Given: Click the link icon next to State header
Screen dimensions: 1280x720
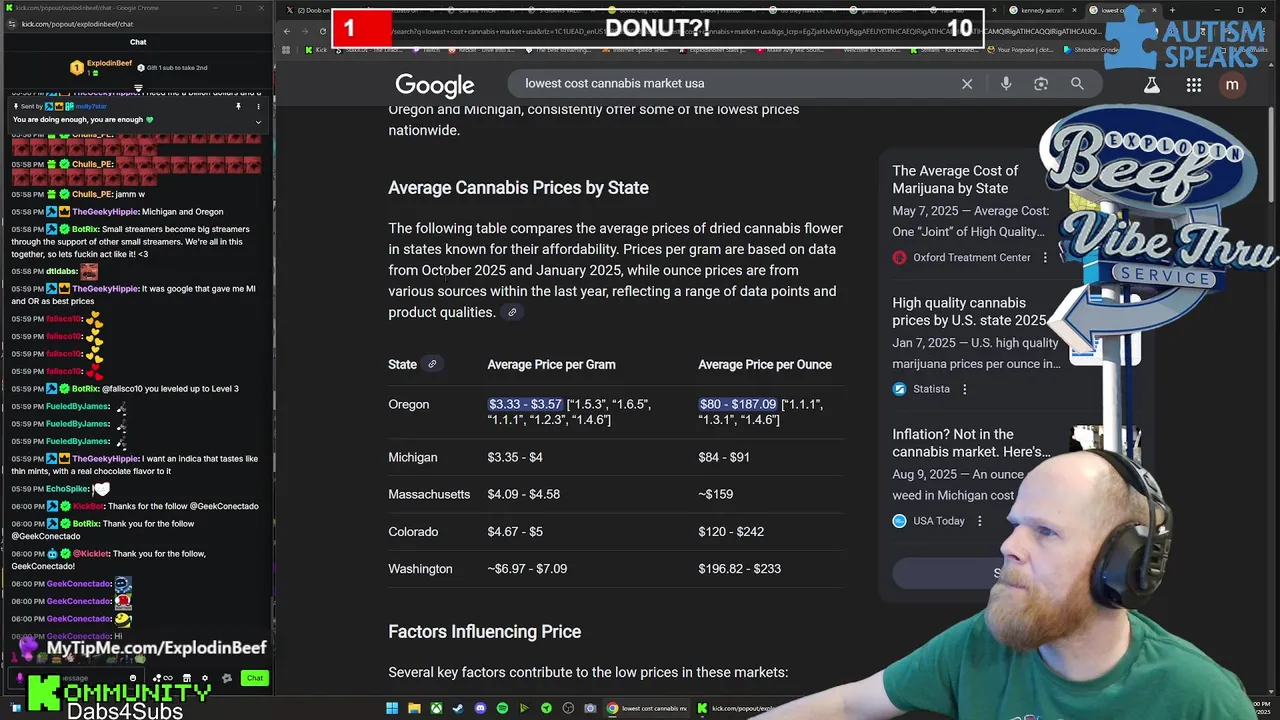Looking at the screenshot, I should 432,364.
